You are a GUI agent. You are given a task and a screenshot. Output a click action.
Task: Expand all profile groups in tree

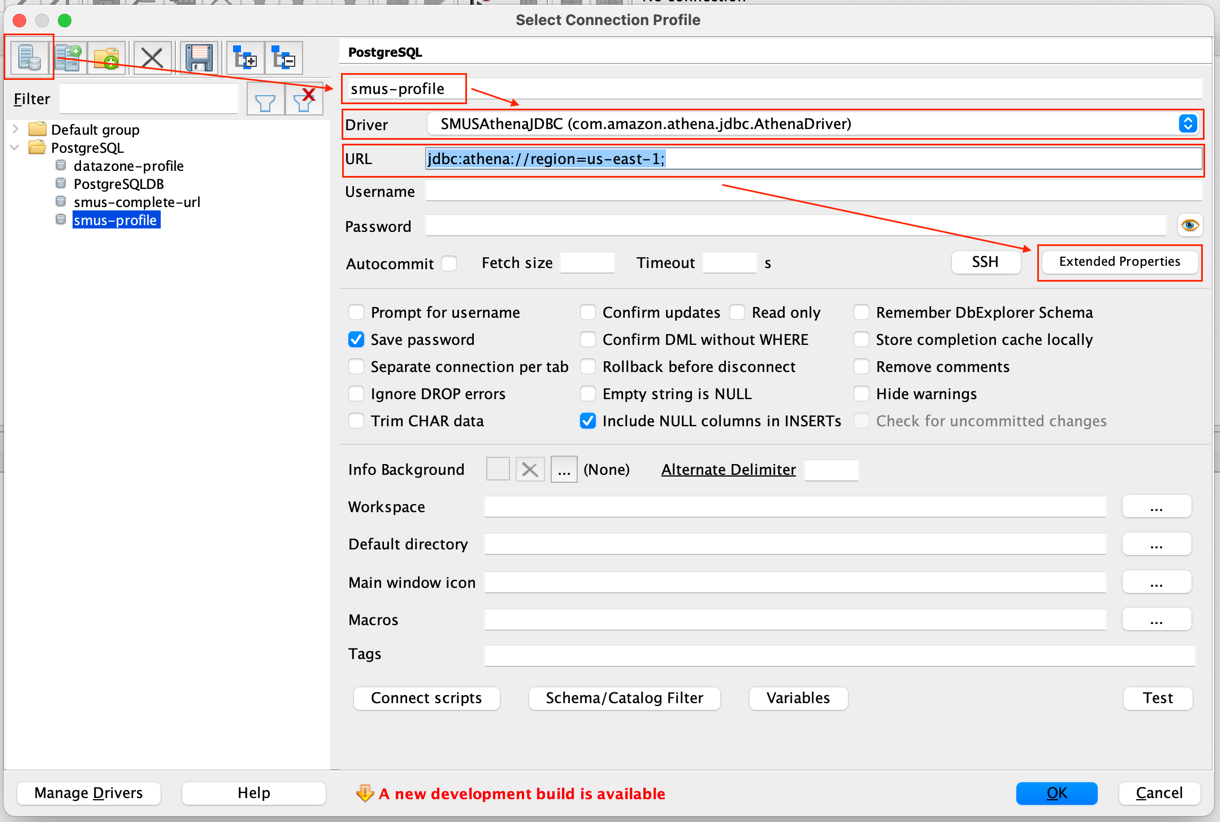click(244, 57)
